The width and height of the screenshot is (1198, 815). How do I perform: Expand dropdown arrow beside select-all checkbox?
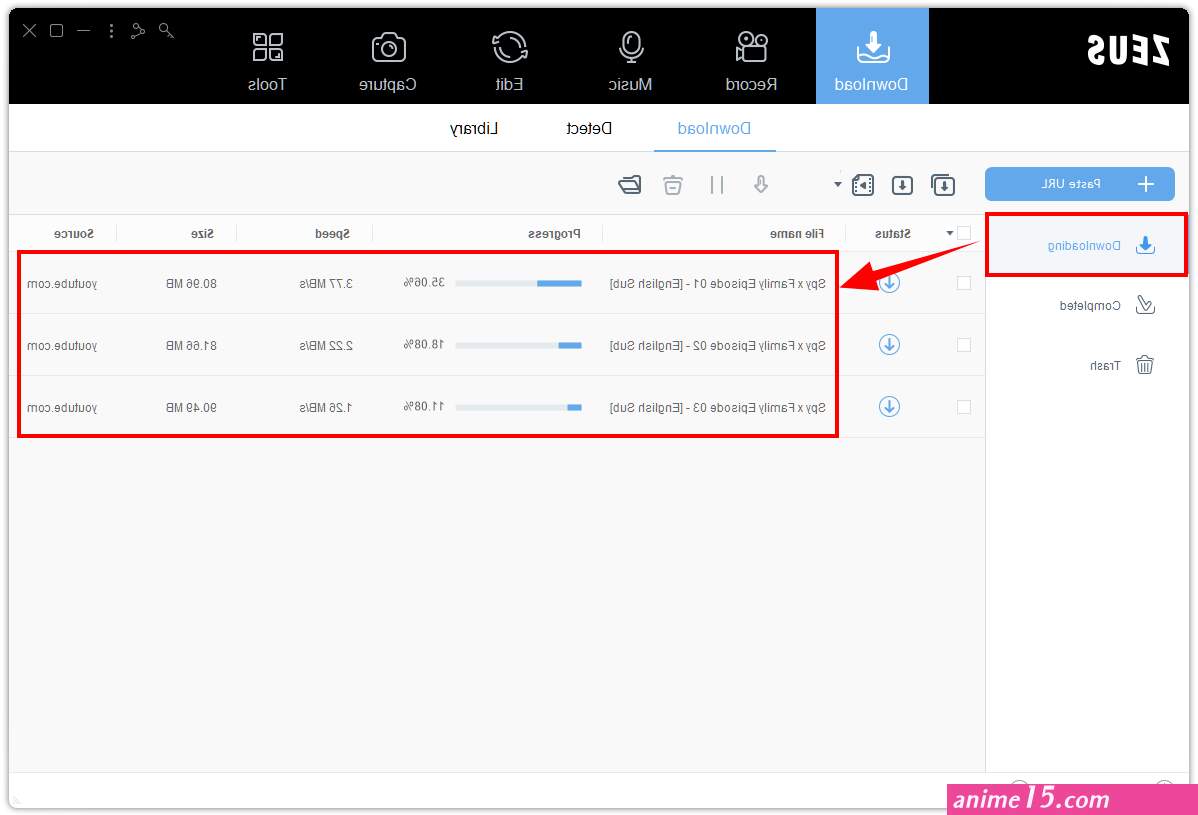[x=950, y=233]
